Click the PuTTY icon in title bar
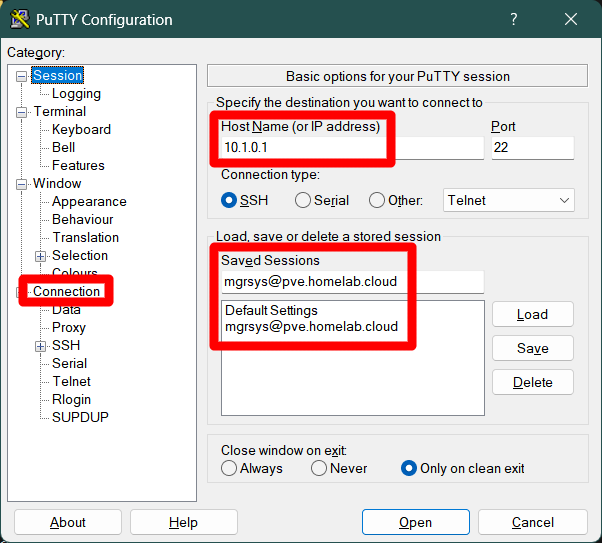This screenshot has height=543, width=602. [x=20, y=19]
